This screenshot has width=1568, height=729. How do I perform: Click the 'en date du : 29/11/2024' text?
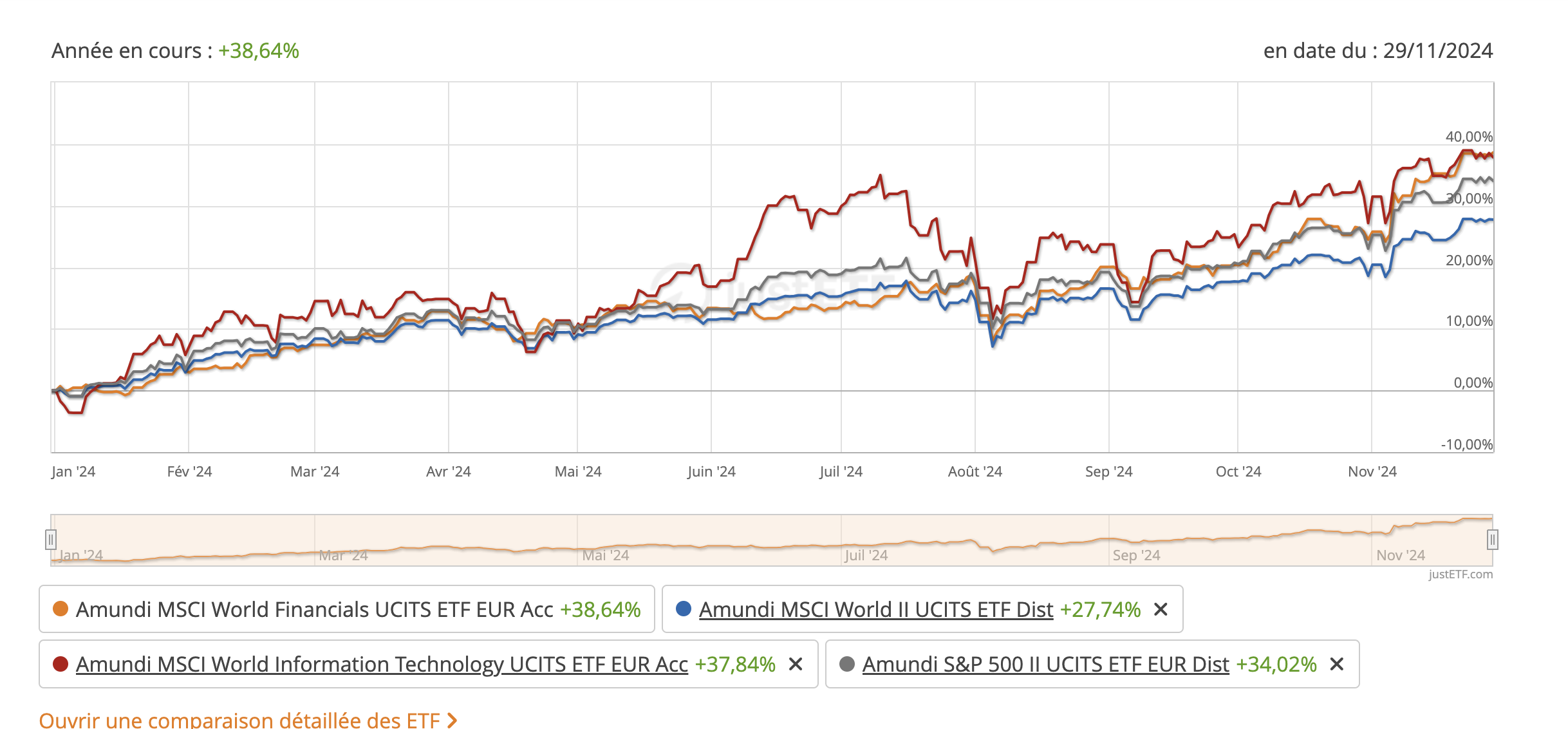point(1377,51)
